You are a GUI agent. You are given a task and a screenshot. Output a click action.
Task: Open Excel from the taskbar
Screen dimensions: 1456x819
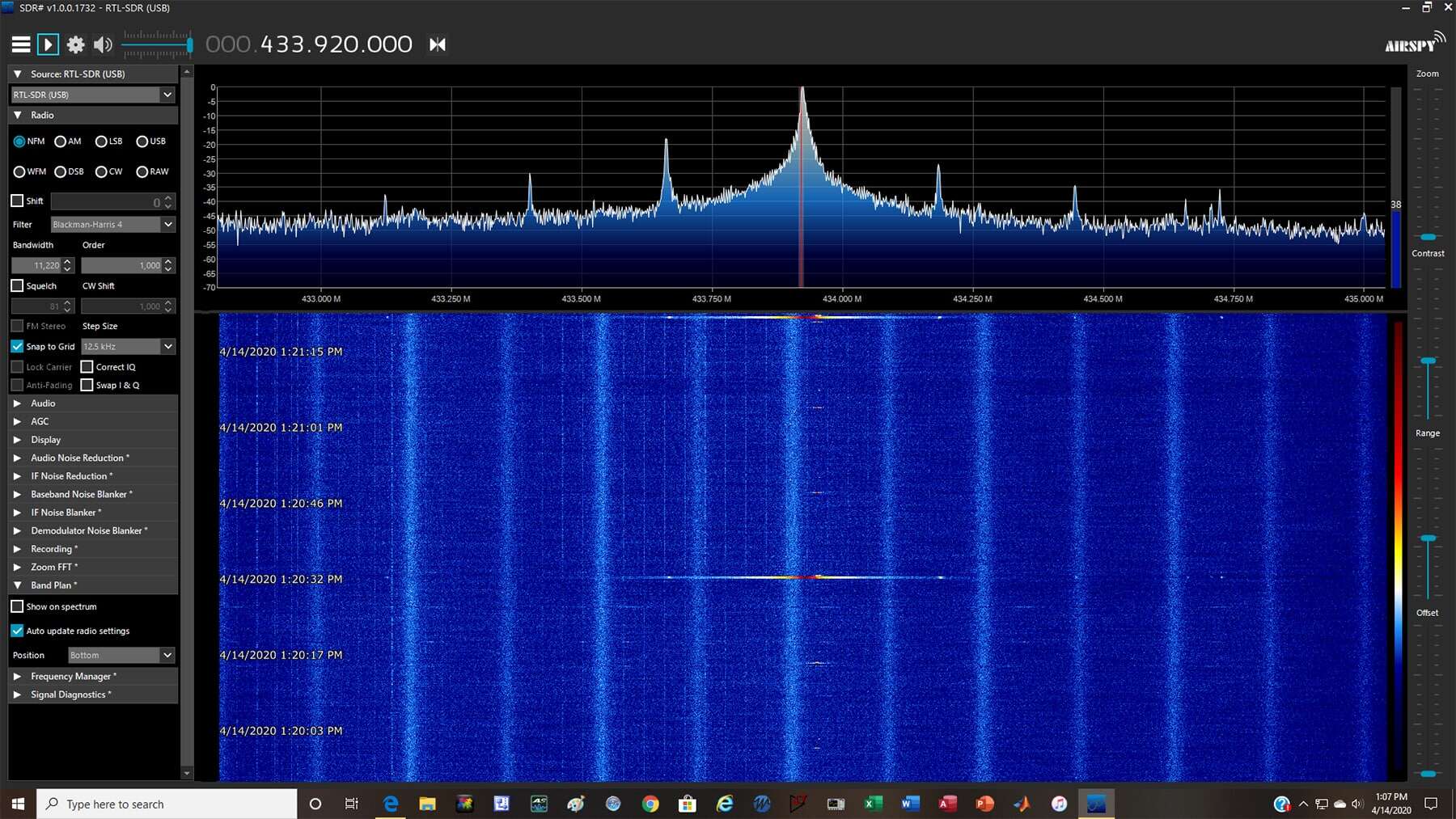click(x=872, y=804)
